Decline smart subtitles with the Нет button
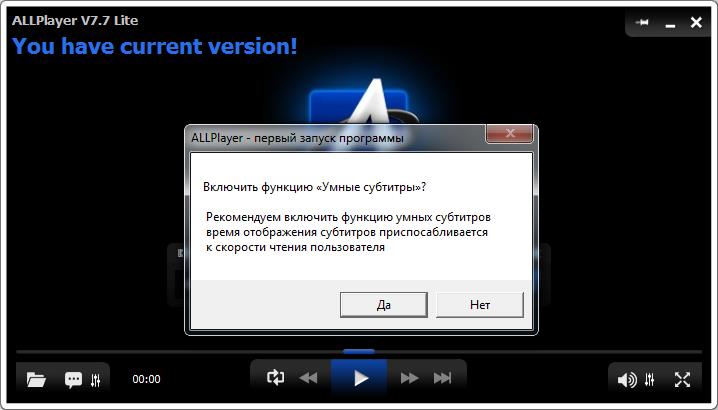 pyautogui.click(x=480, y=305)
